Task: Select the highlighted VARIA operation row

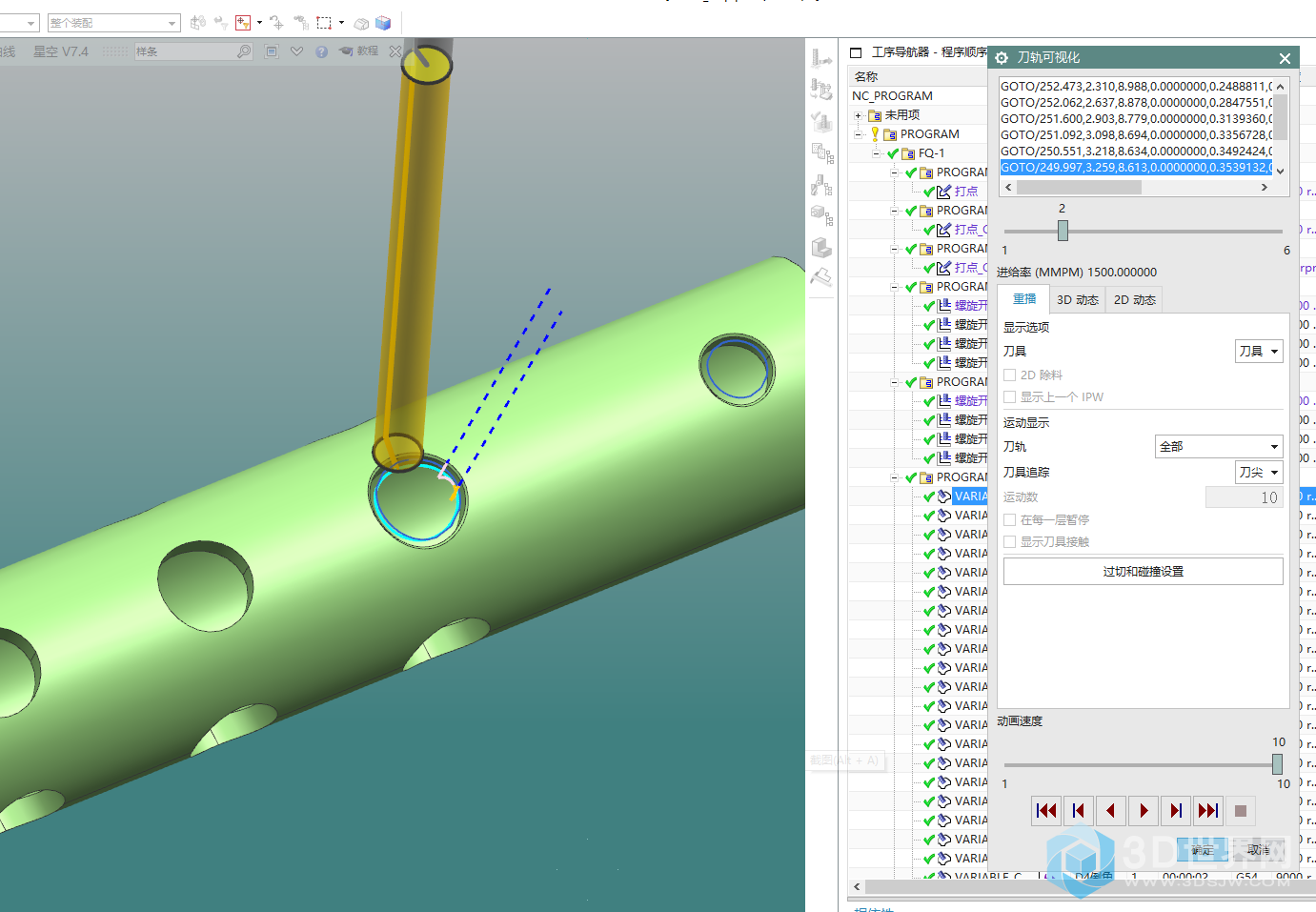Action: (x=970, y=497)
